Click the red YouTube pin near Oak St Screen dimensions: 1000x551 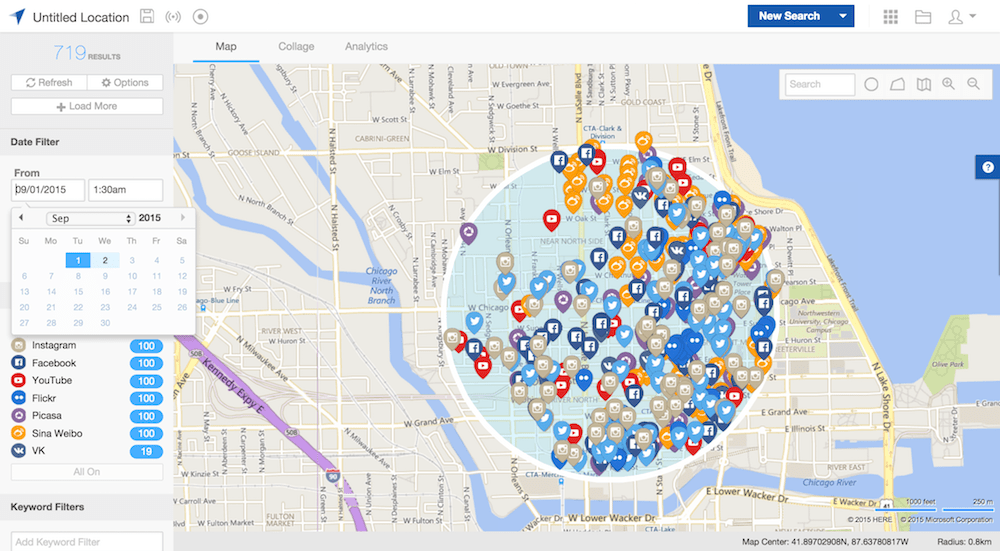click(x=552, y=220)
